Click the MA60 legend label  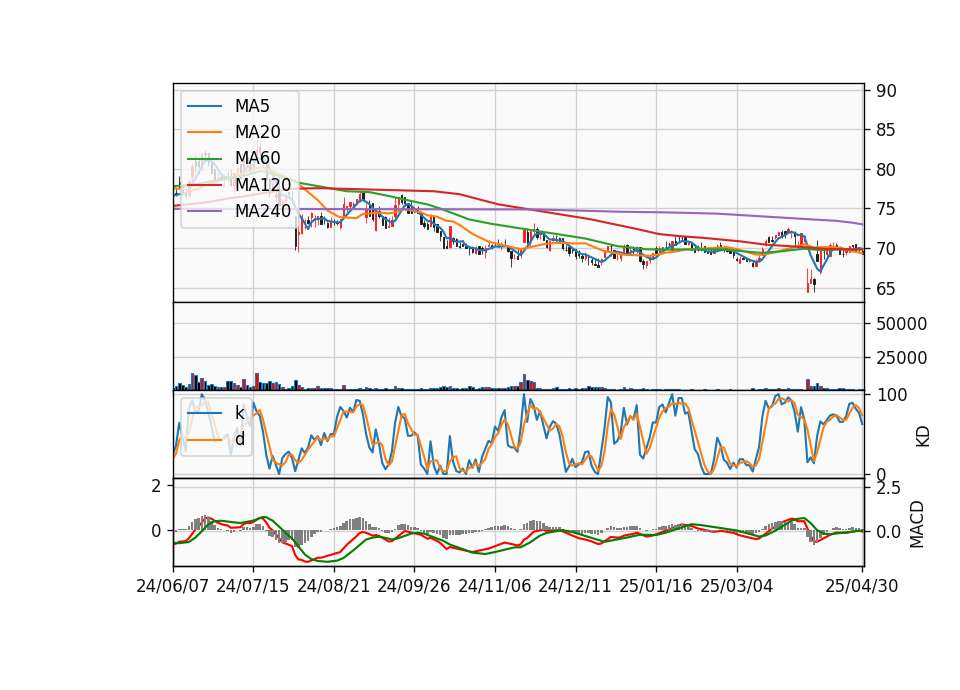tap(258, 158)
